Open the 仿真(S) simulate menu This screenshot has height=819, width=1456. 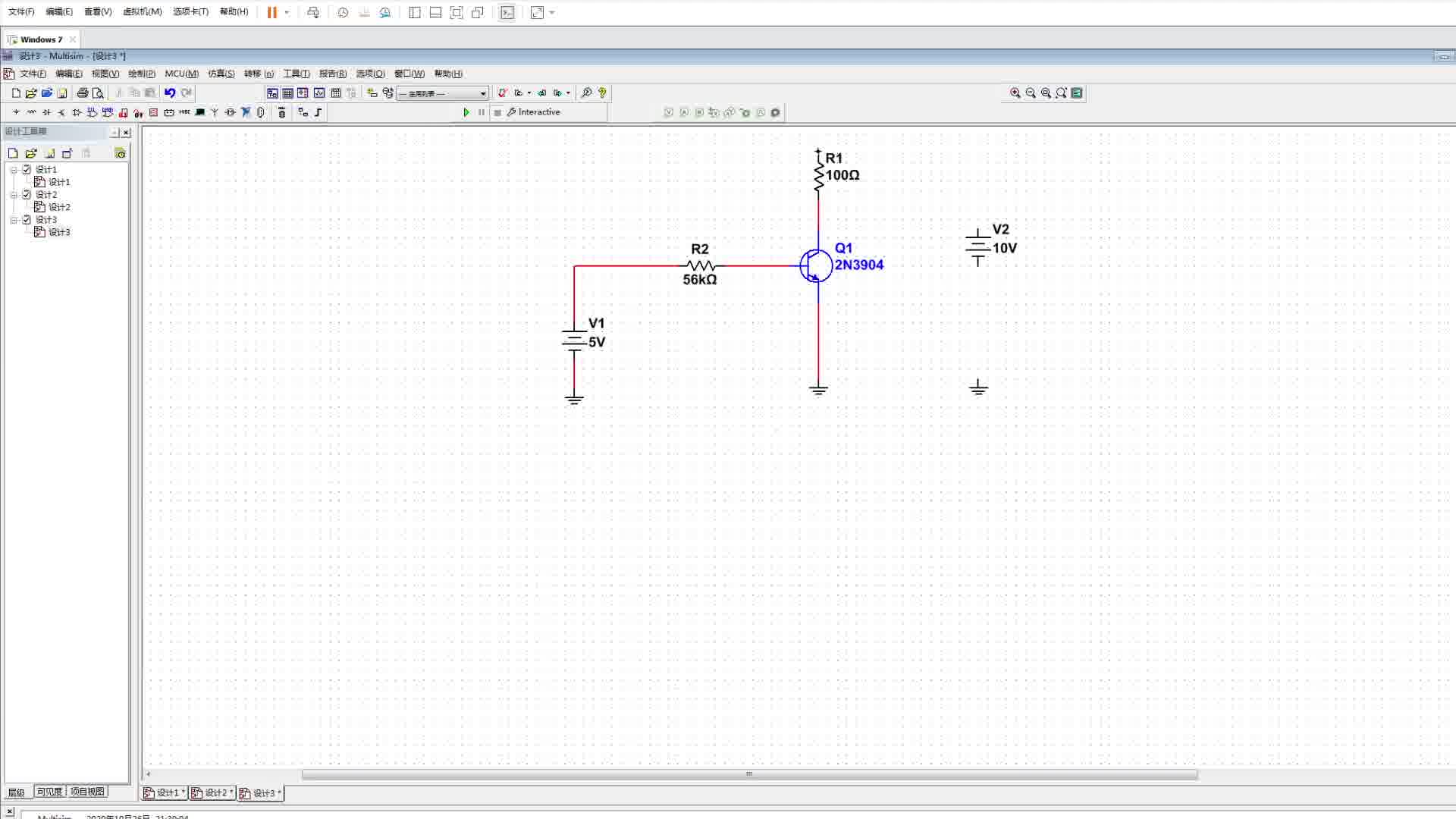pyautogui.click(x=221, y=74)
